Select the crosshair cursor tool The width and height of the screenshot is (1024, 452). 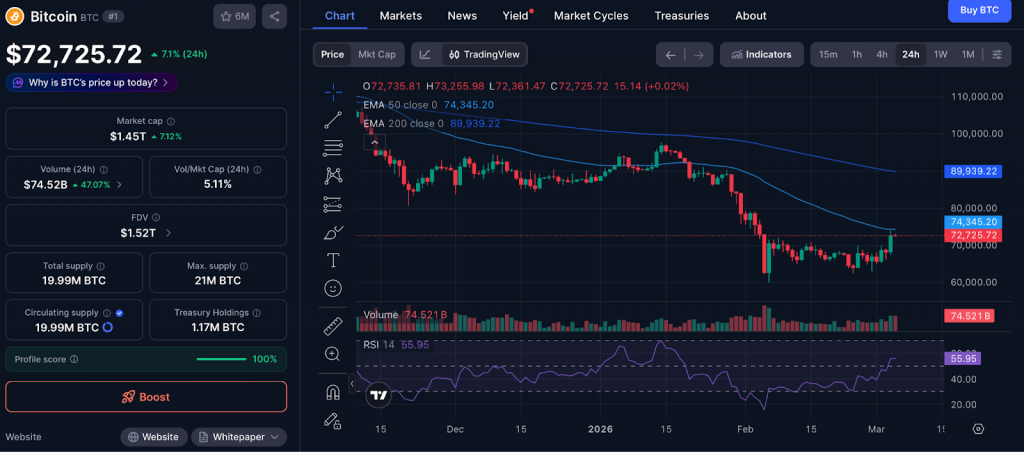pyautogui.click(x=333, y=91)
